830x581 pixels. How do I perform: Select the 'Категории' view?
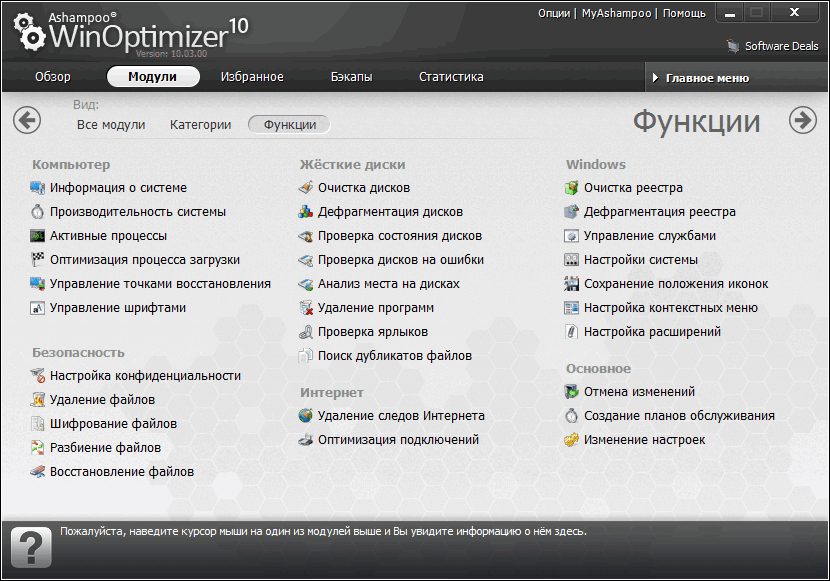201,125
